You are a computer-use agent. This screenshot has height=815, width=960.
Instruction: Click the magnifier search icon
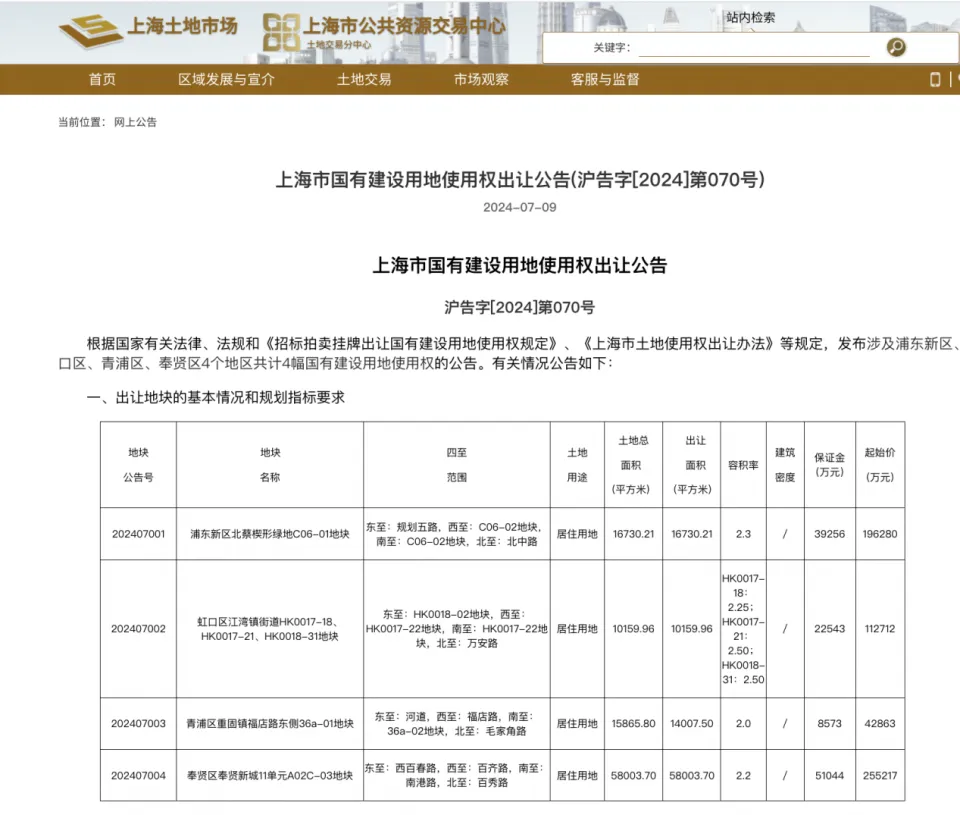pos(896,46)
